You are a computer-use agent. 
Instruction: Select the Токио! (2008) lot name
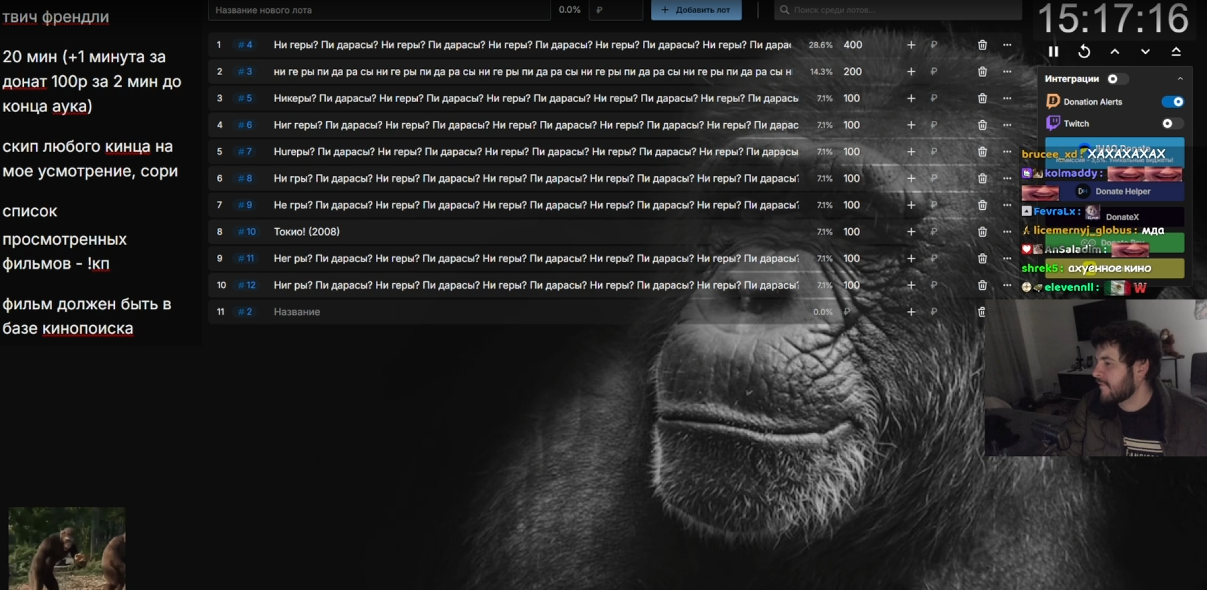(x=307, y=232)
